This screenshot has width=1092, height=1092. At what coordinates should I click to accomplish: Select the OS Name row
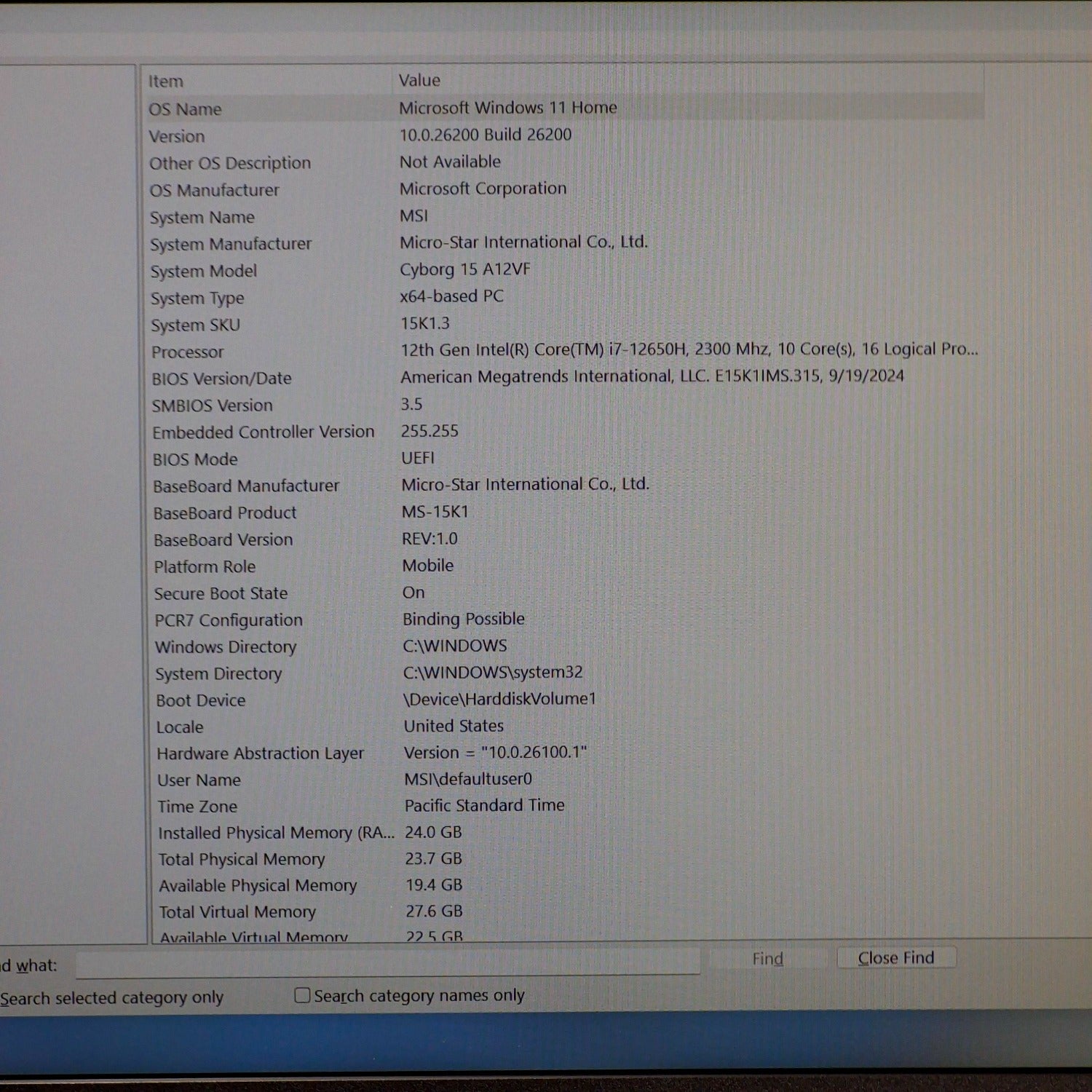[186, 109]
